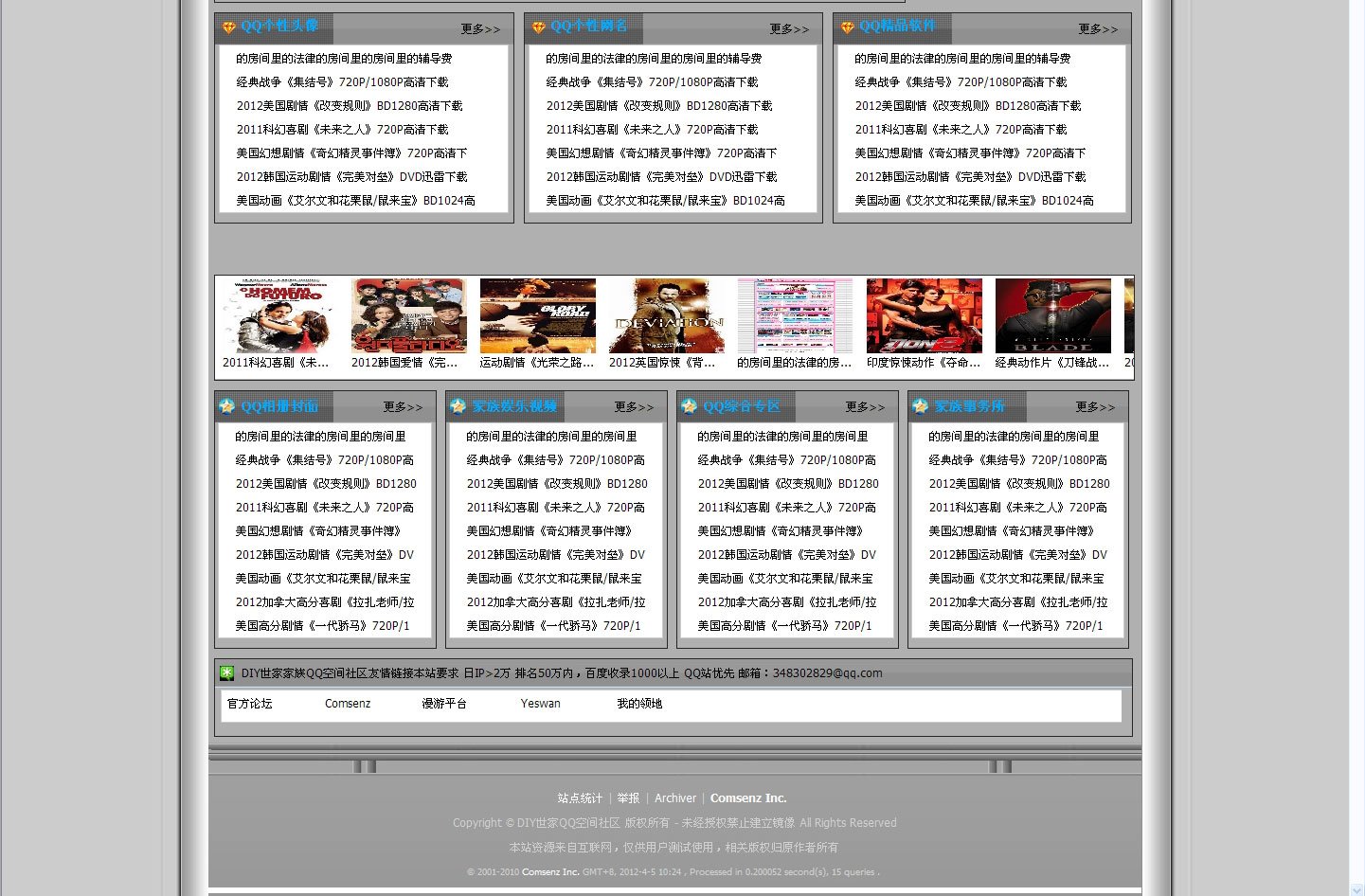
Task: Open 美国高分剧情《一代骄马》 in the 家族事务所 list
Action: coord(1016,626)
